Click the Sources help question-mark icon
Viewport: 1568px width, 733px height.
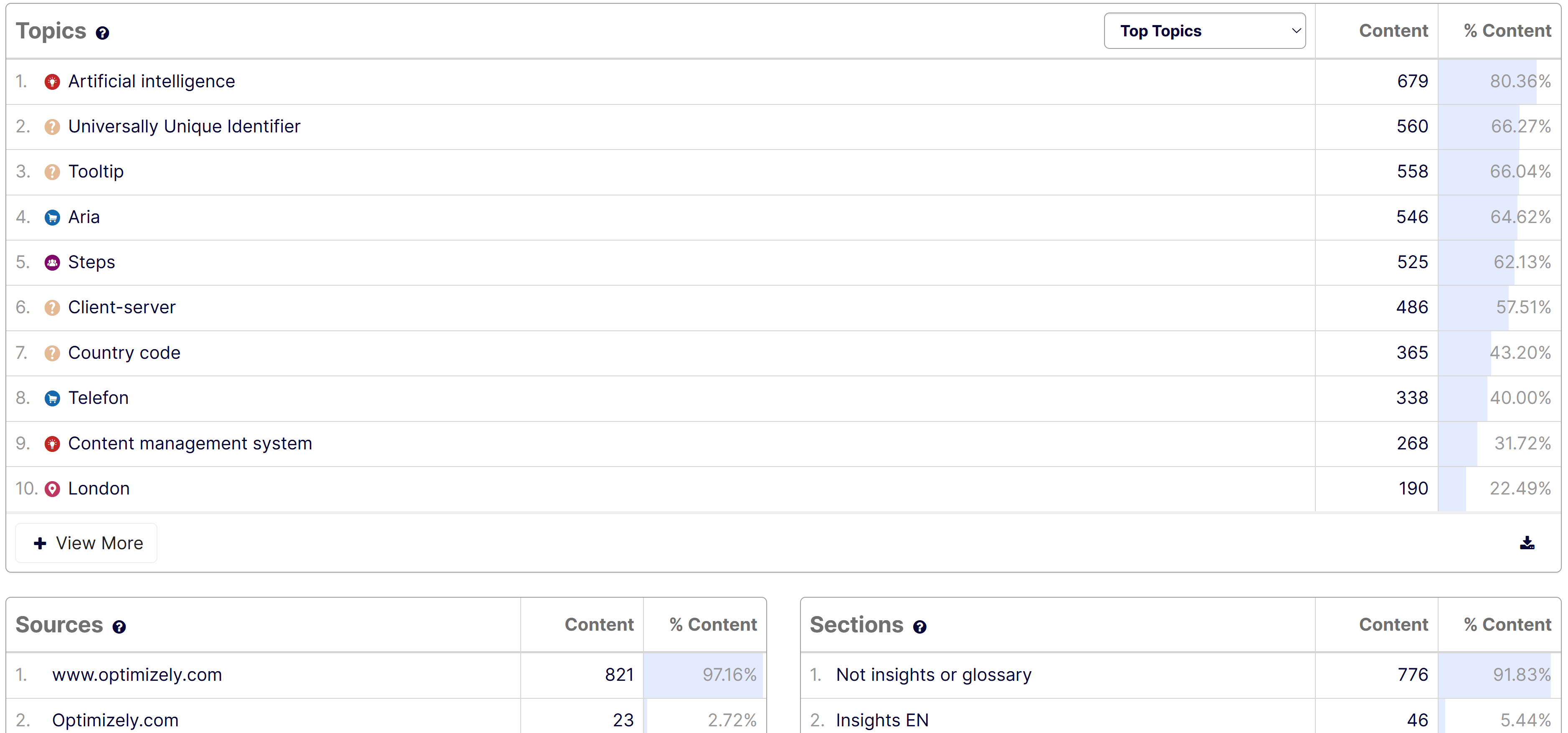[x=119, y=627]
